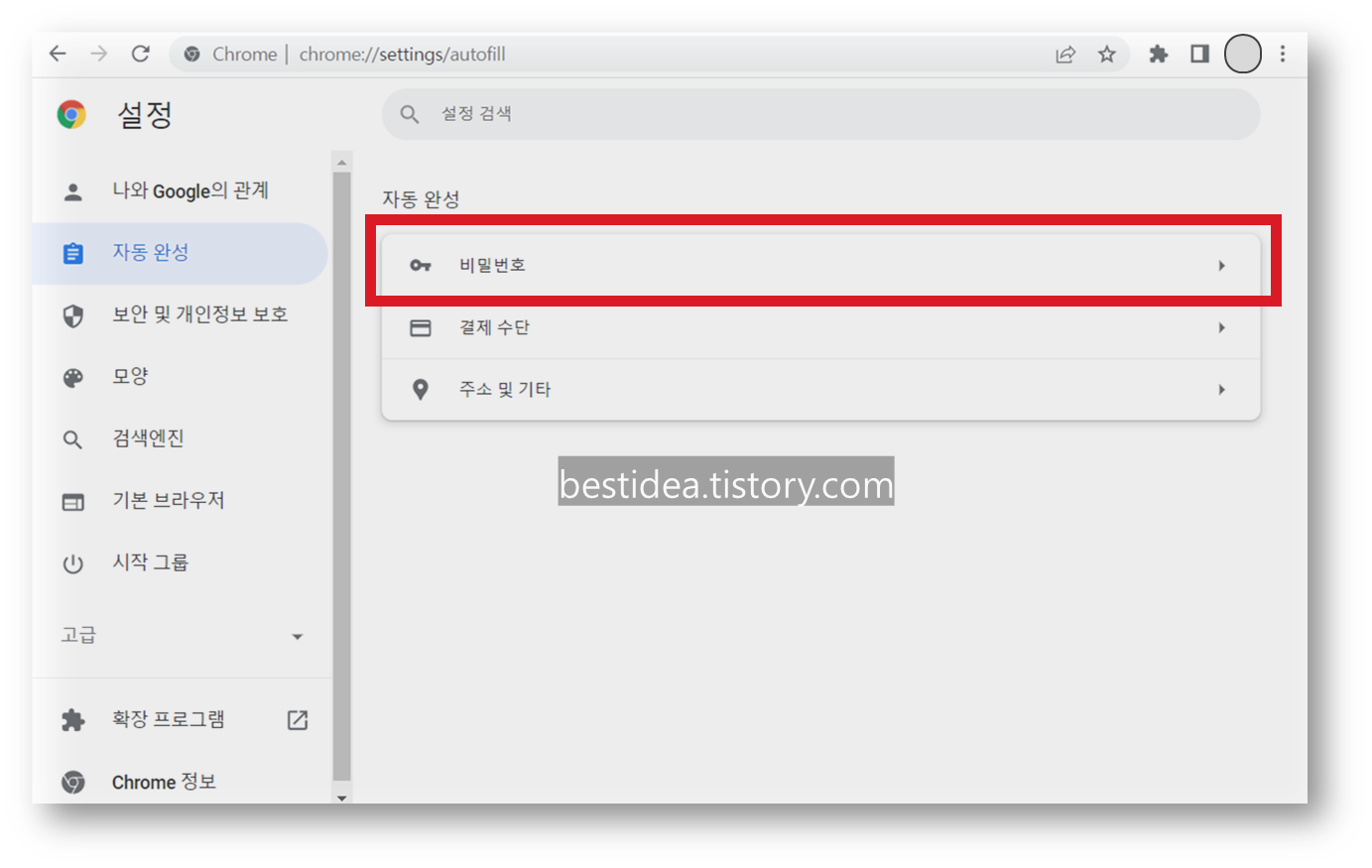Open the profile avatar circle

click(x=1243, y=54)
